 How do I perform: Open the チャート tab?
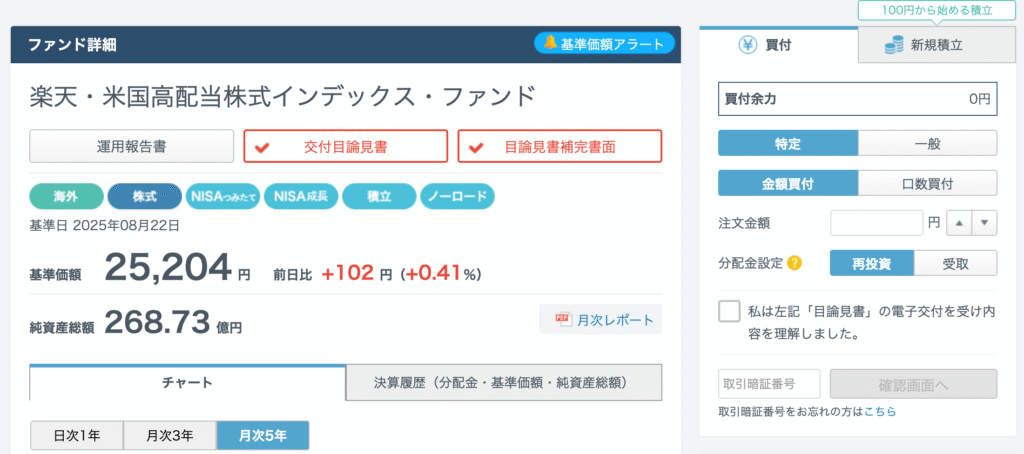(187, 383)
